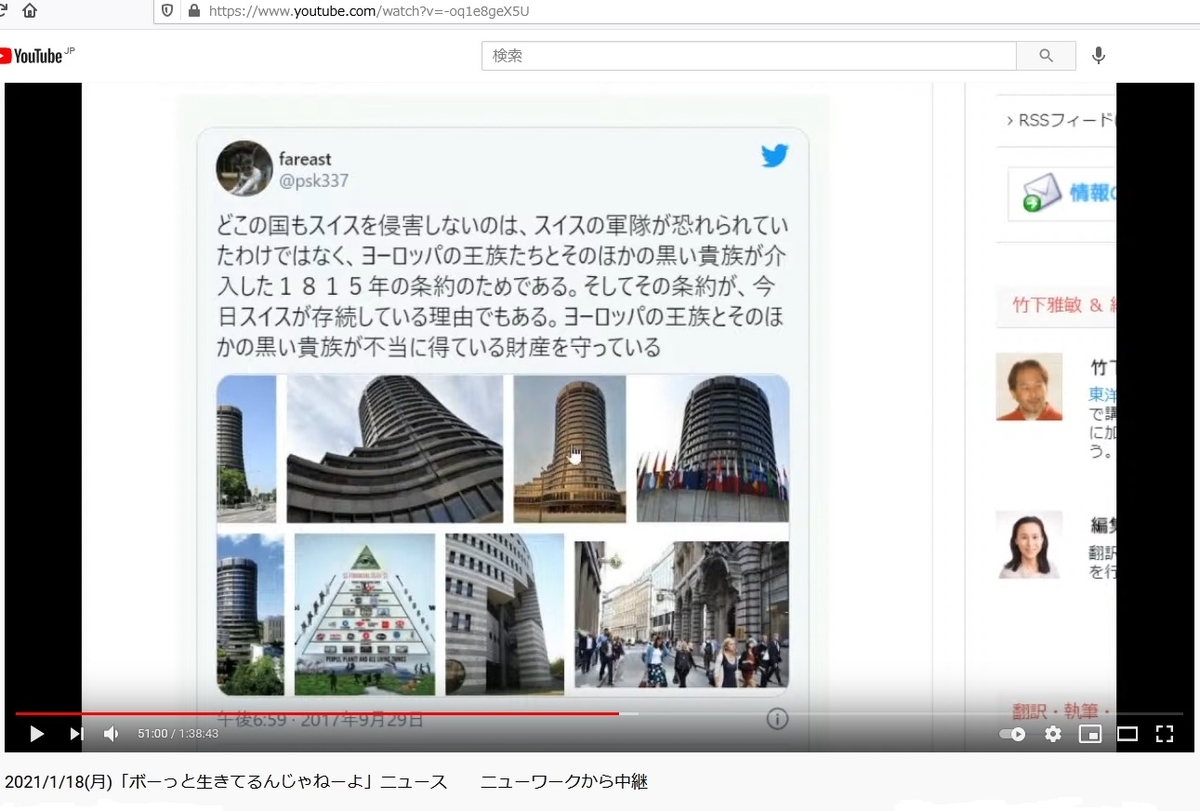Click the fareast profile avatar

pos(244,168)
